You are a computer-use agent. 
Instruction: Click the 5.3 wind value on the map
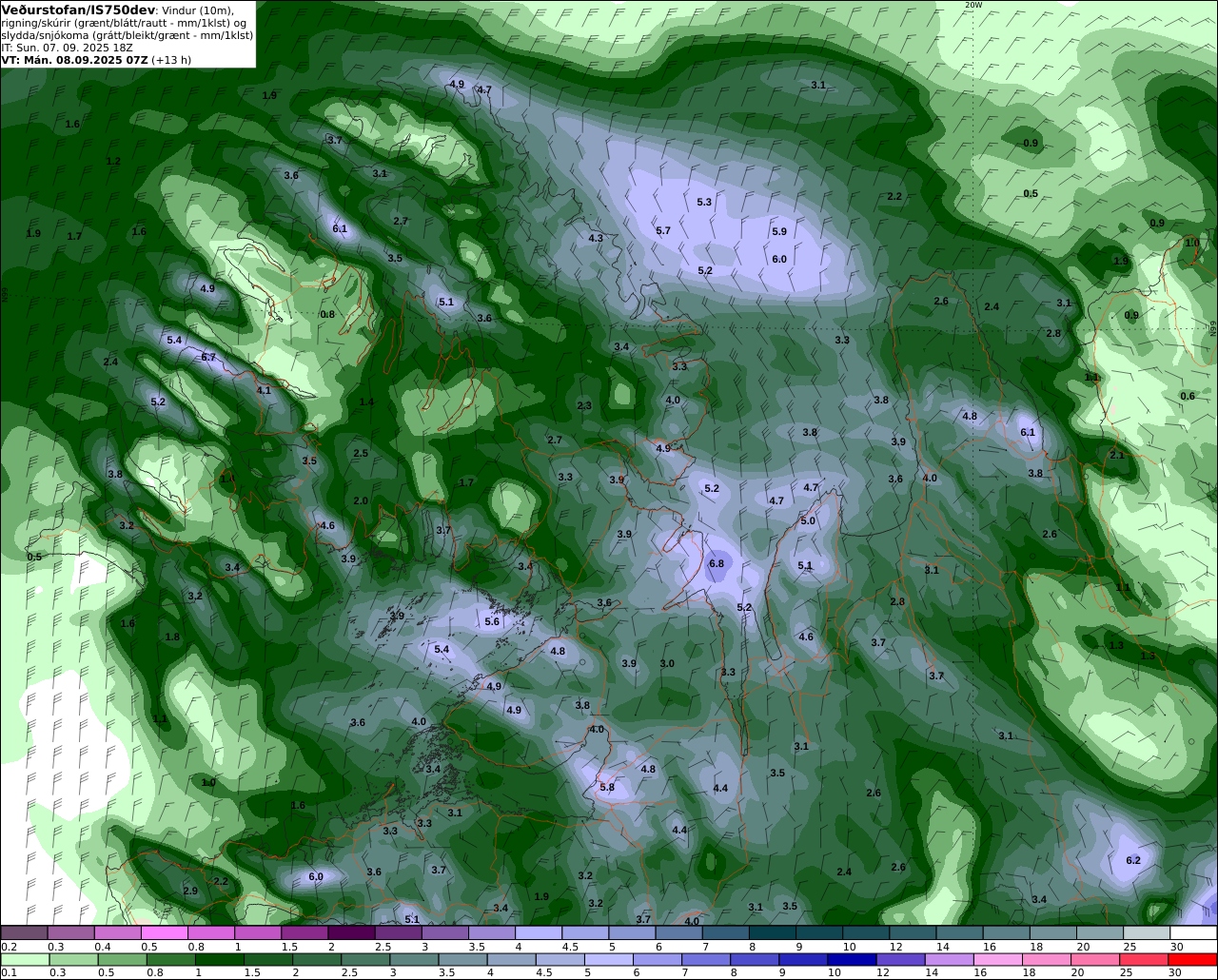point(704,202)
